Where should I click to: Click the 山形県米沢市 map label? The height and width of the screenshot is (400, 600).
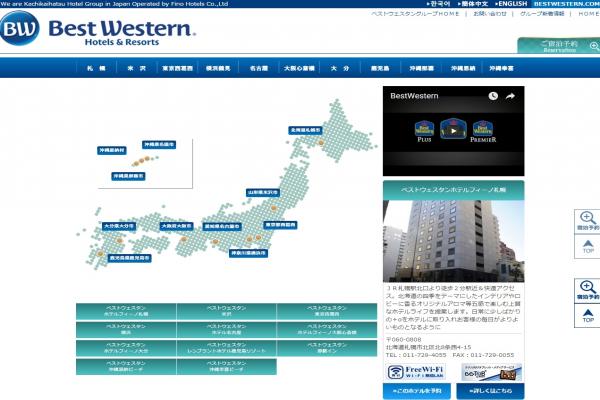click(x=262, y=193)
